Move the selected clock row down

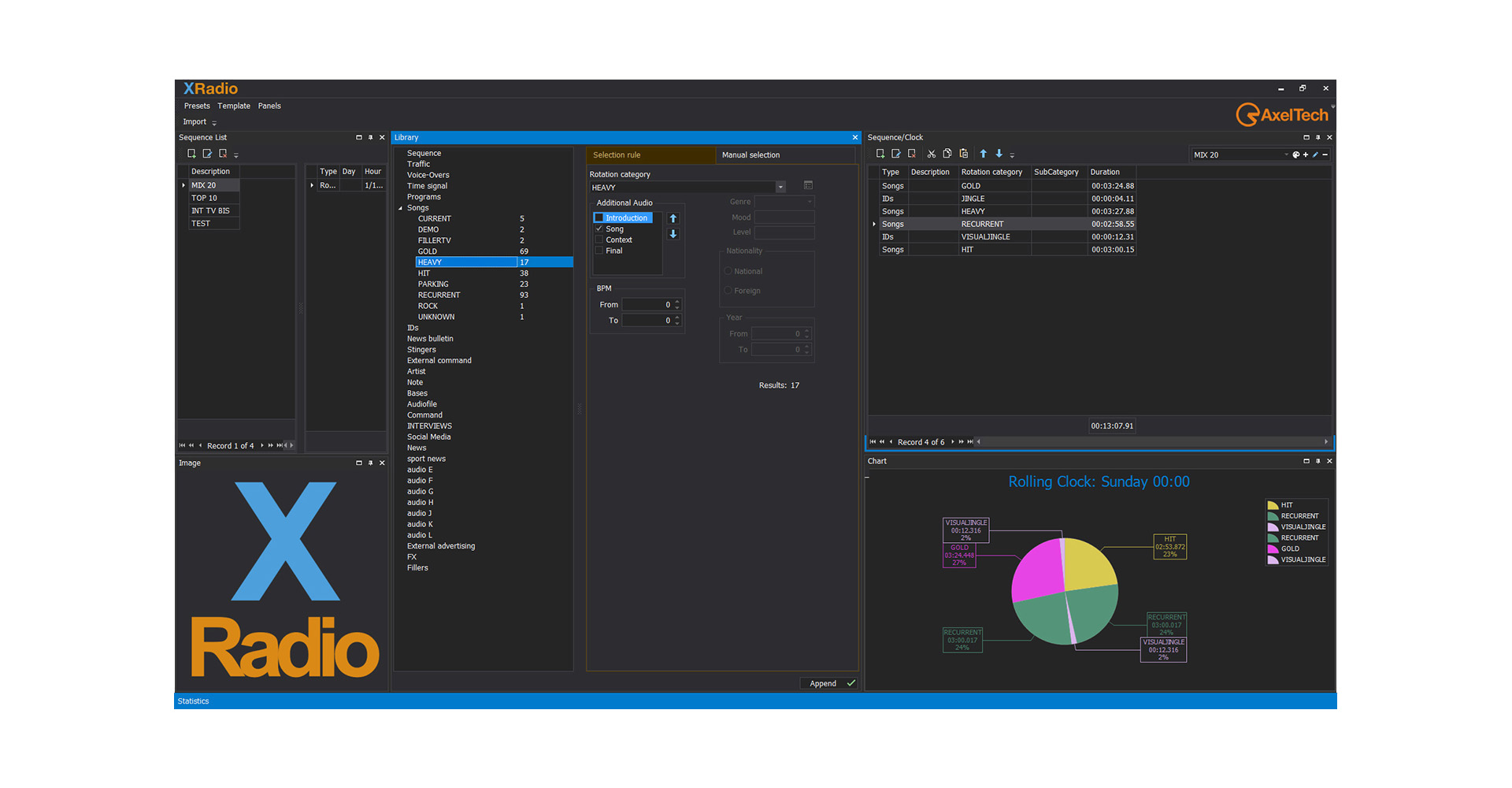(999, 153)
